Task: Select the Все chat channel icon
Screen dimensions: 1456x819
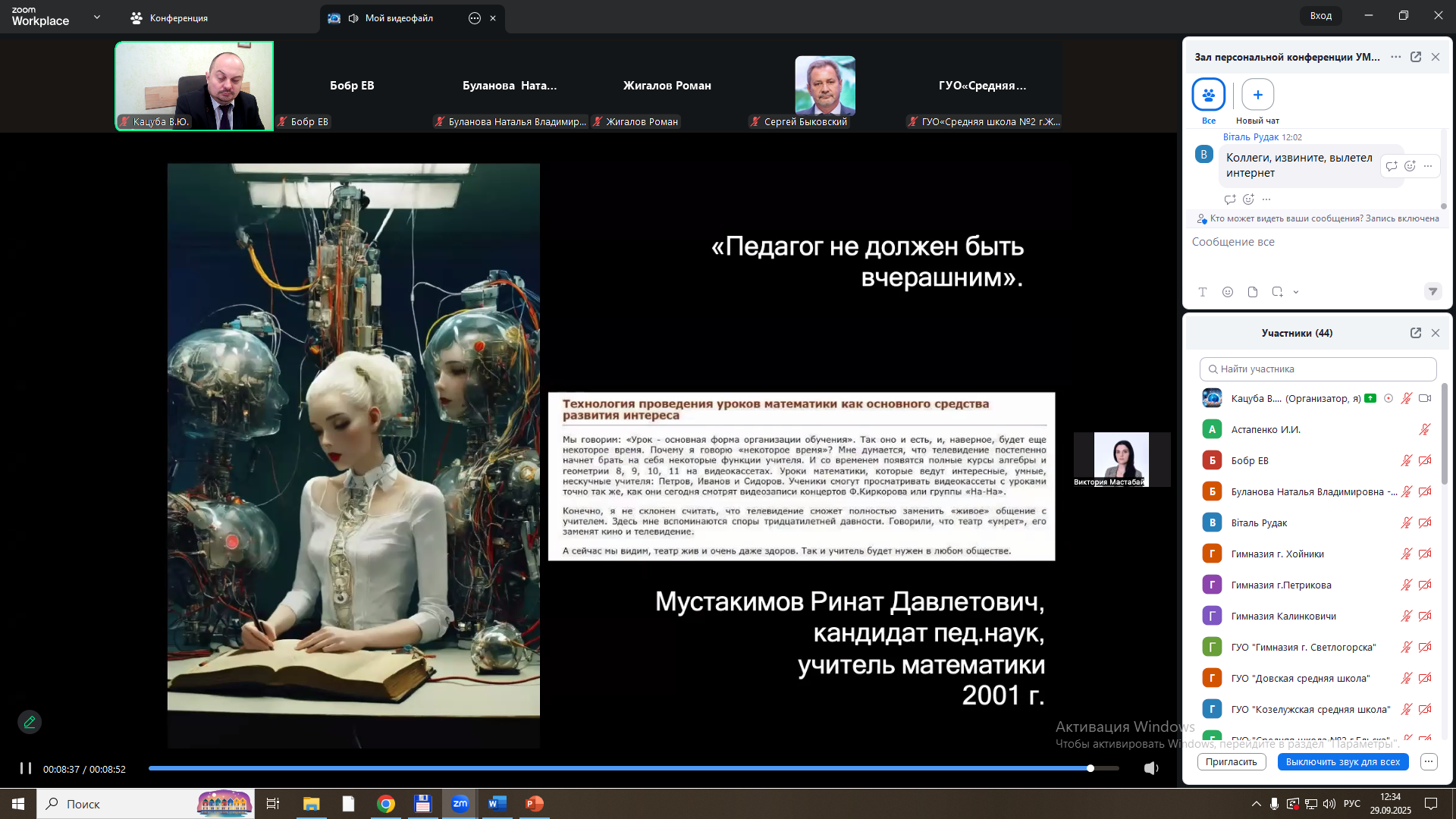Action: (1208, 95)
